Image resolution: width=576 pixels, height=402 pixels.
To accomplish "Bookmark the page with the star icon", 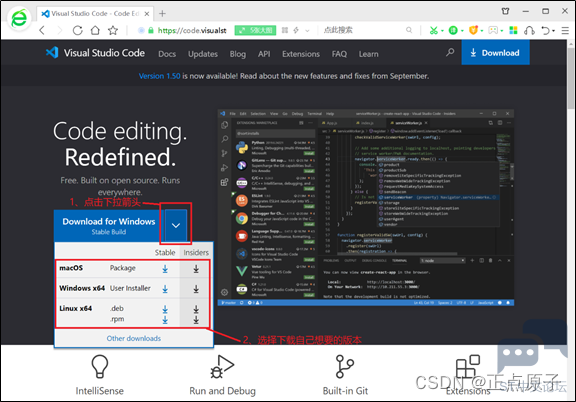I will point(113,30).
